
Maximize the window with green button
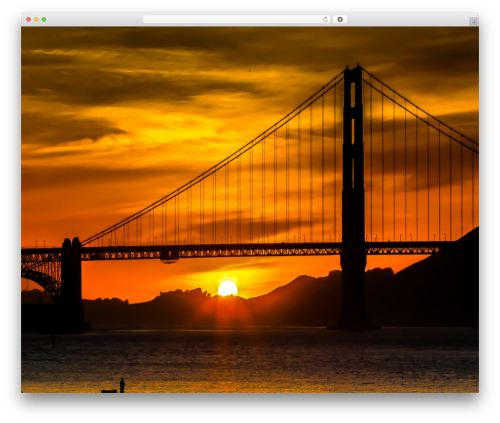coord(44,20)
